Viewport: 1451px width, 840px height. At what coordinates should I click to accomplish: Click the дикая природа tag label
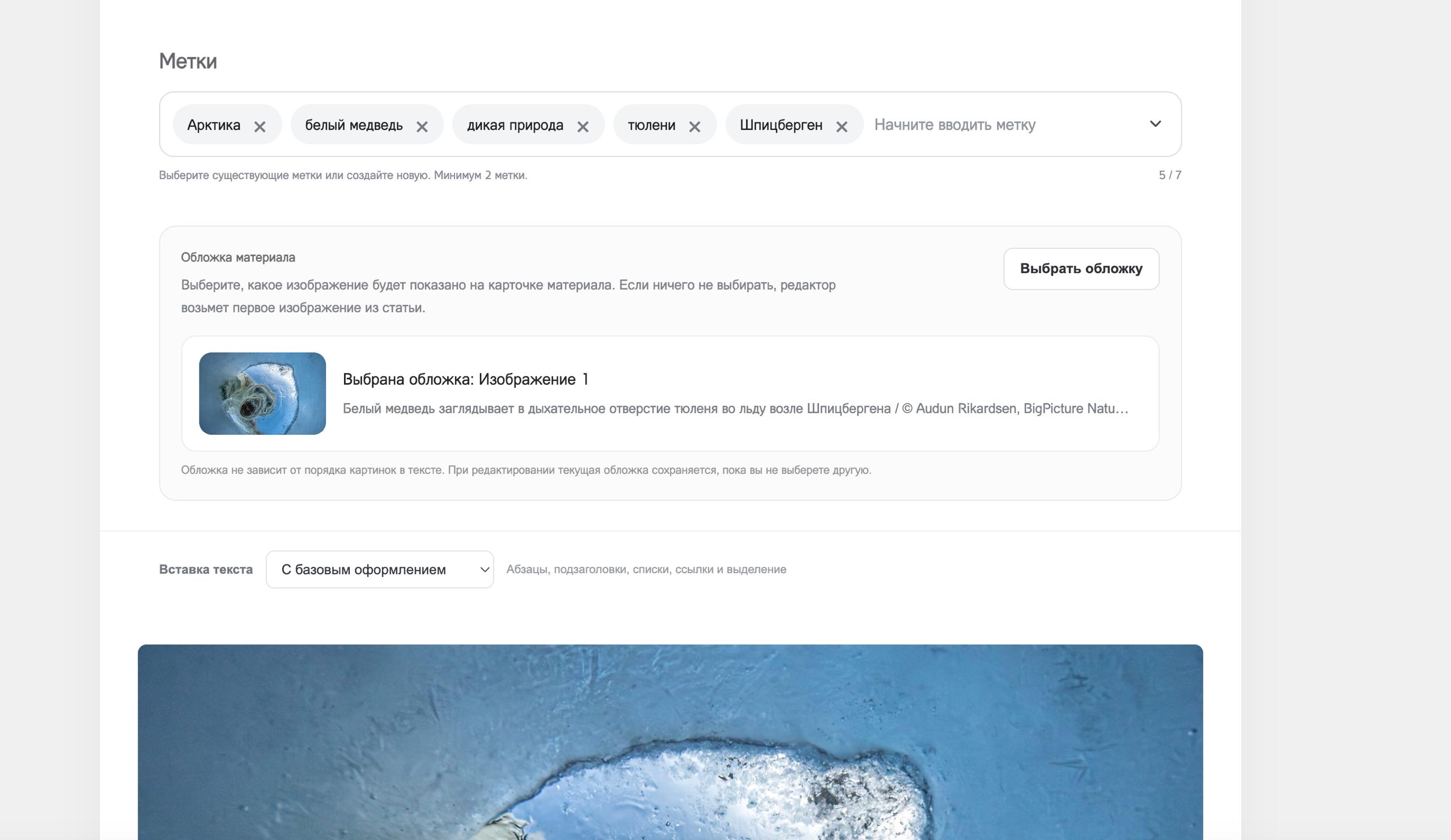(x=515, y=125)
